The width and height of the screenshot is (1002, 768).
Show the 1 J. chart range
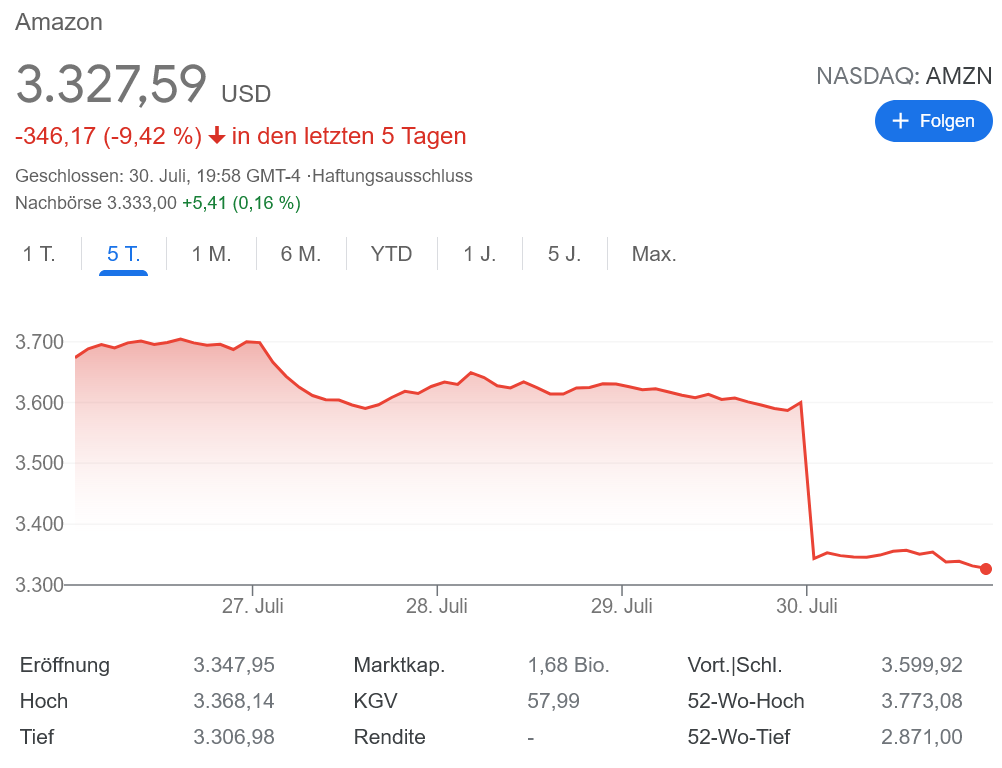(480, 254)
